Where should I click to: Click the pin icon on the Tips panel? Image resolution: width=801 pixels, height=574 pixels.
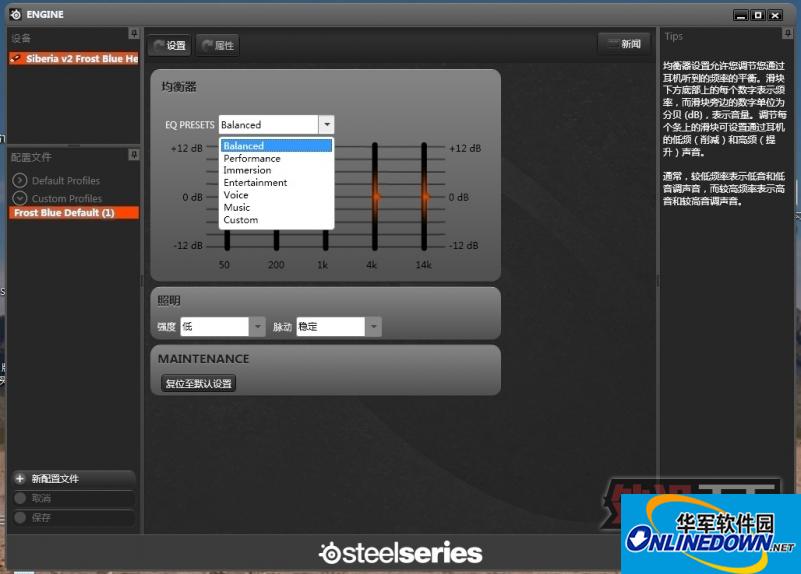pos(787,34)
